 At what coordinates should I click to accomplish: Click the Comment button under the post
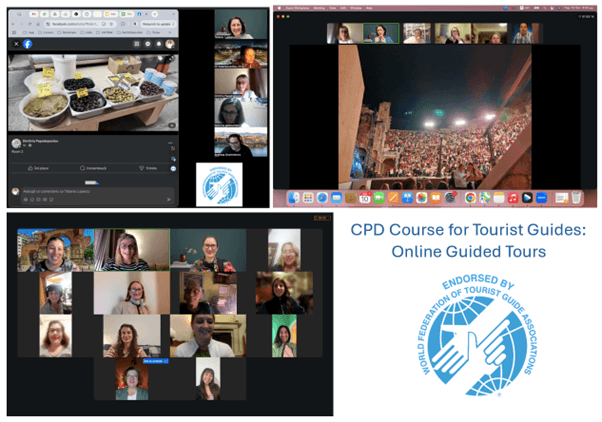coord(91,168)
